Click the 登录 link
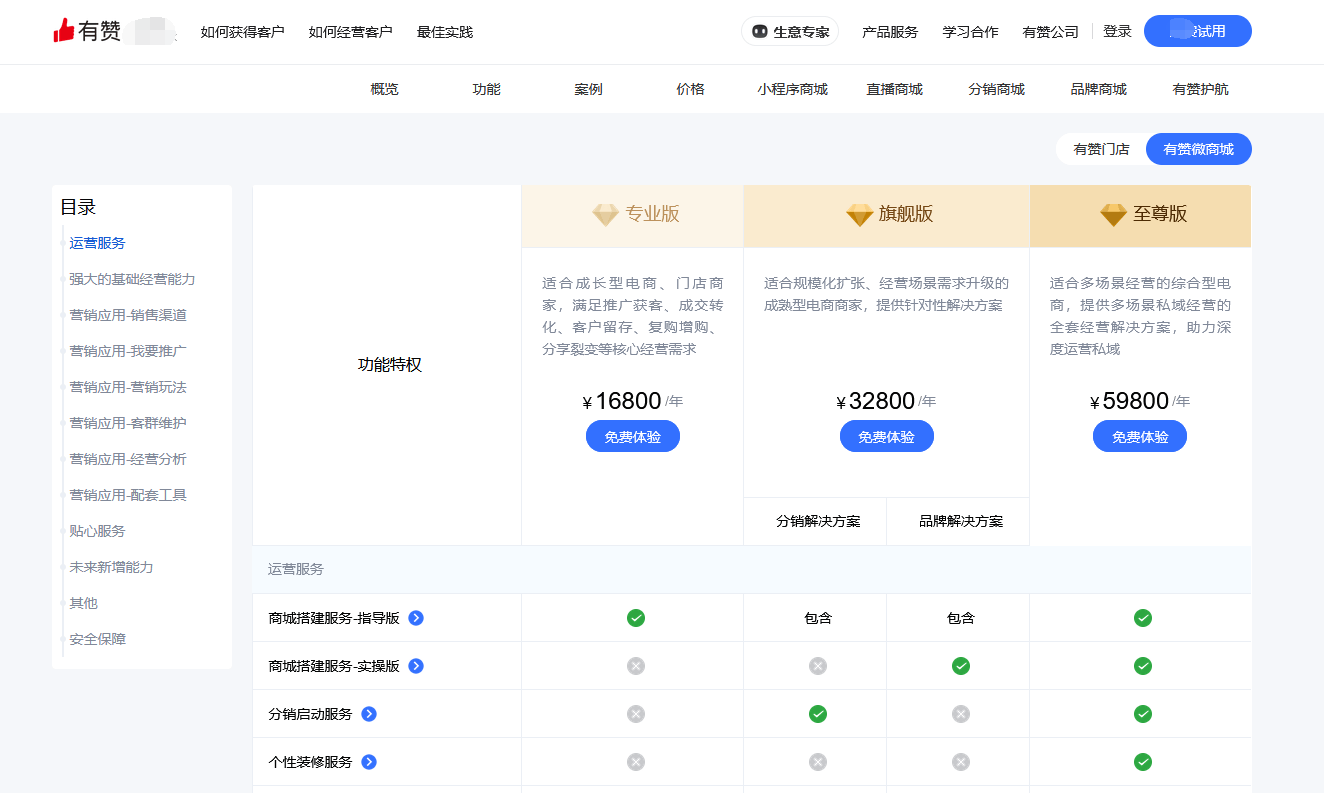Viewport: 1324px width, 793px height. tap(1117, 30)
